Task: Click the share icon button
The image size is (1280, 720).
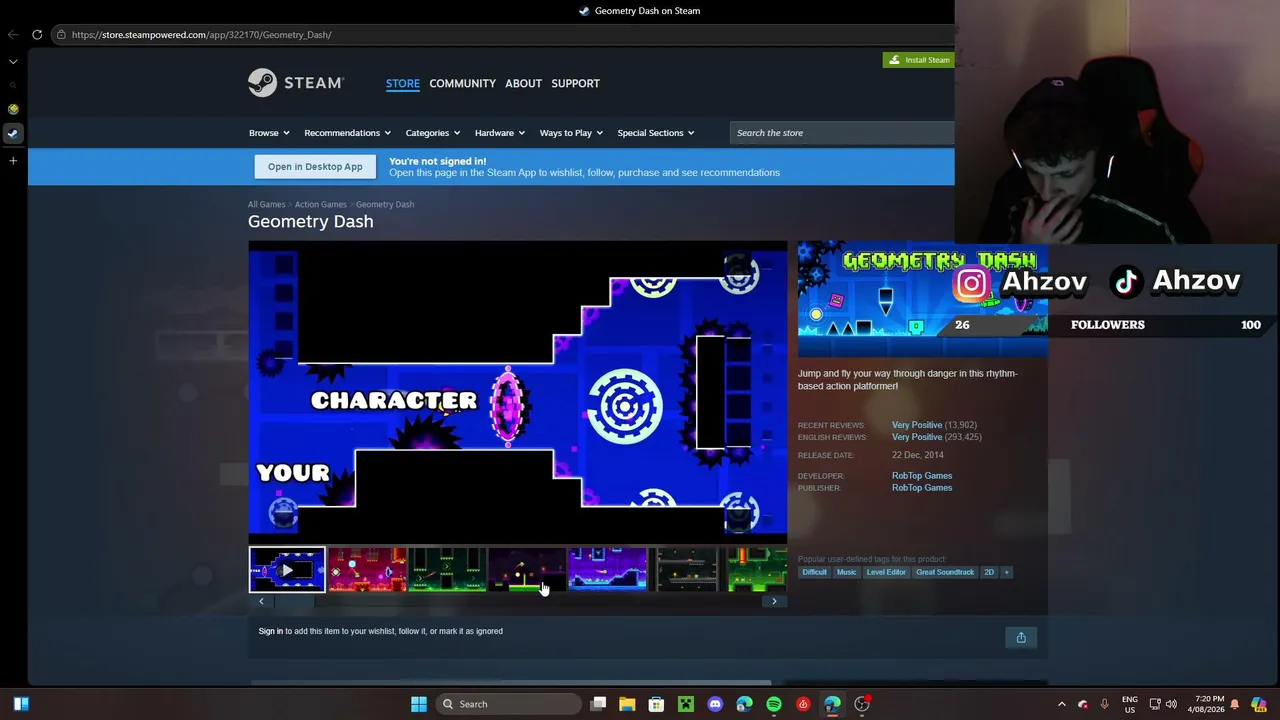Action: (x=1021, y=638)
